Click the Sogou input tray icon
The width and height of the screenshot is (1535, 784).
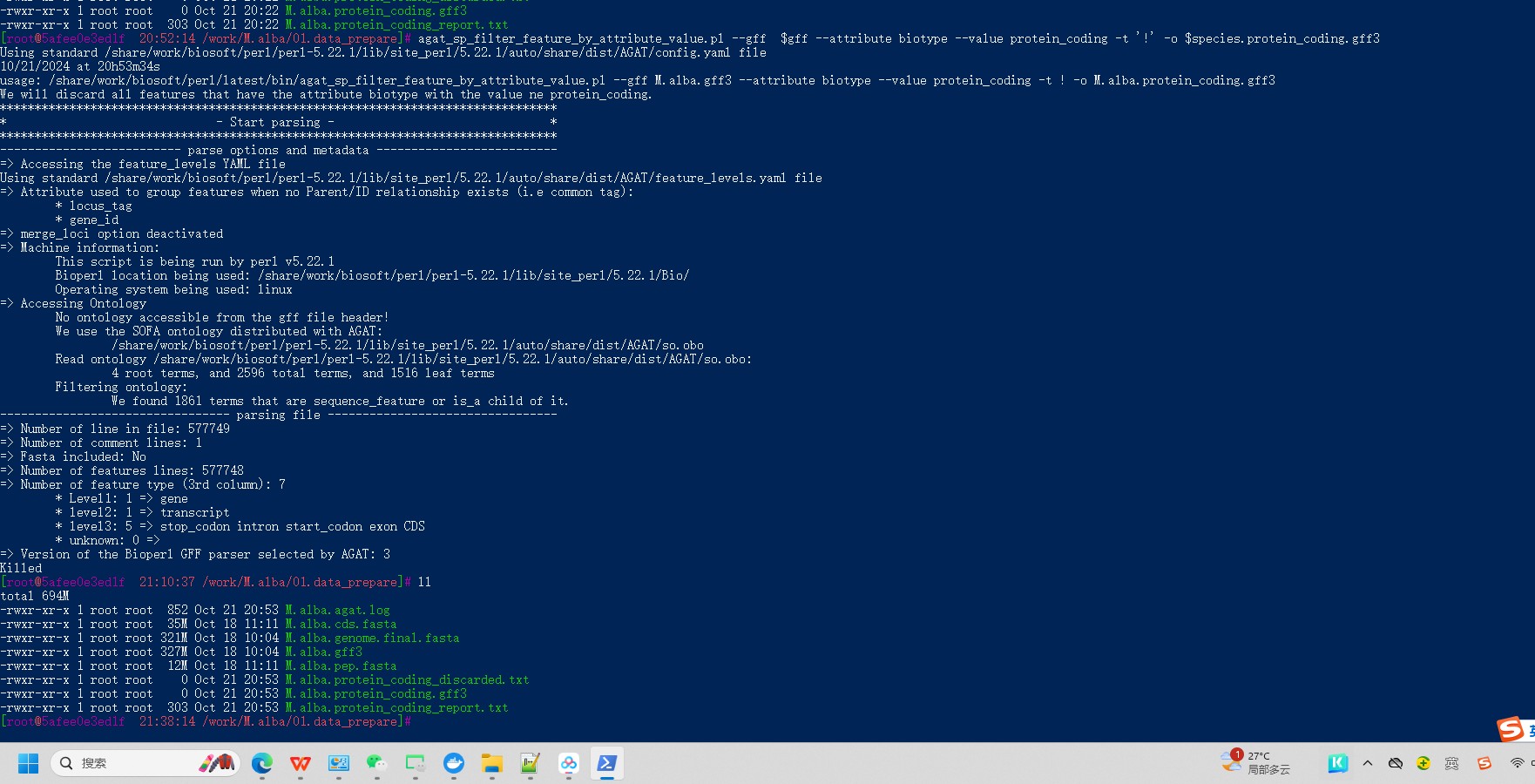tap(1484, 764)
